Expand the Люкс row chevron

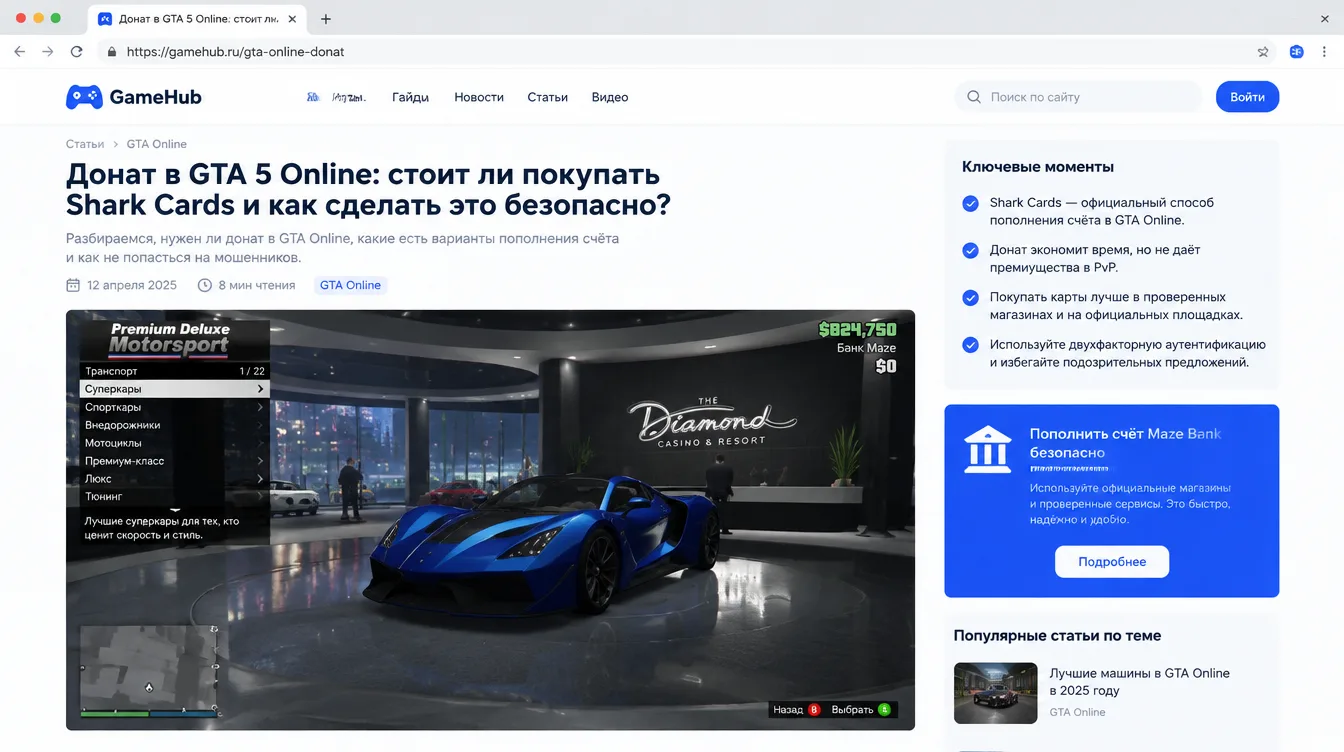260,479
